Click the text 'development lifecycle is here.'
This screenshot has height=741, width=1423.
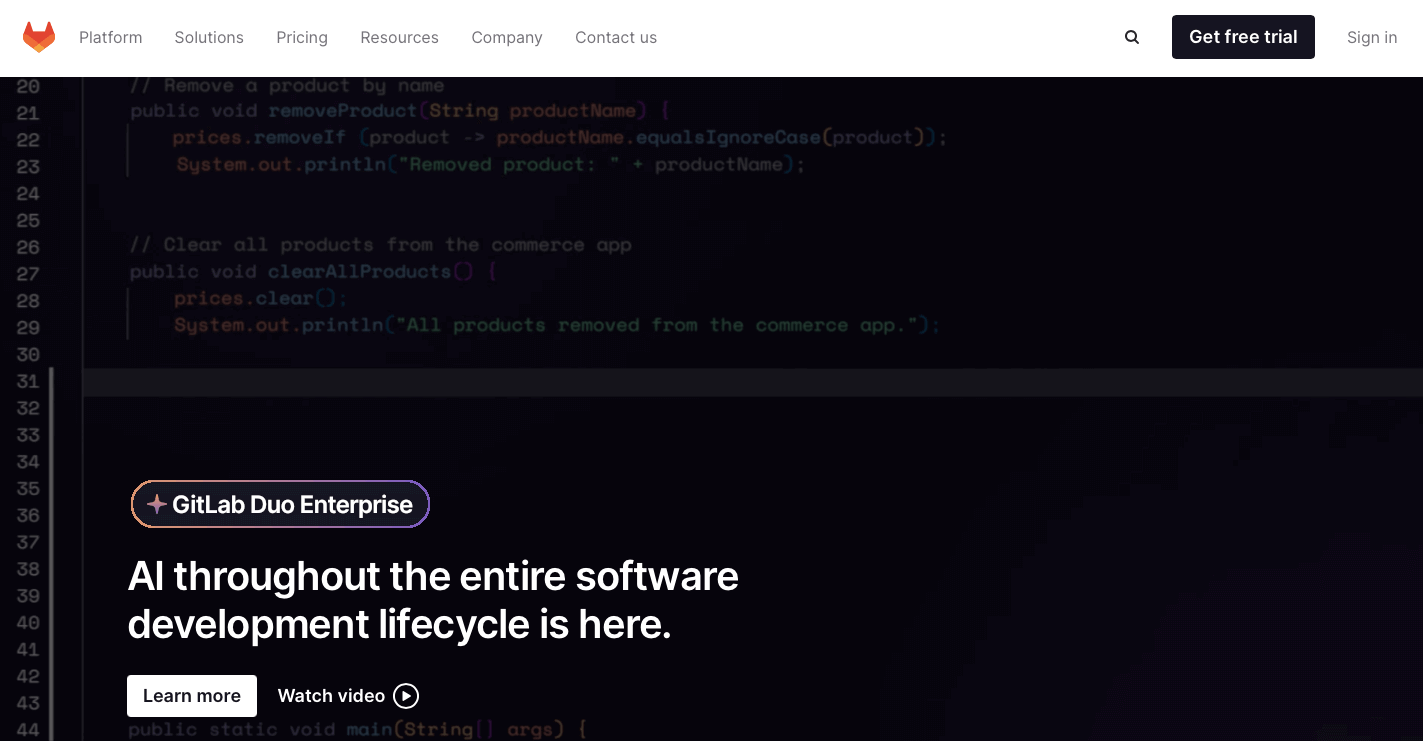click(399, 624)
